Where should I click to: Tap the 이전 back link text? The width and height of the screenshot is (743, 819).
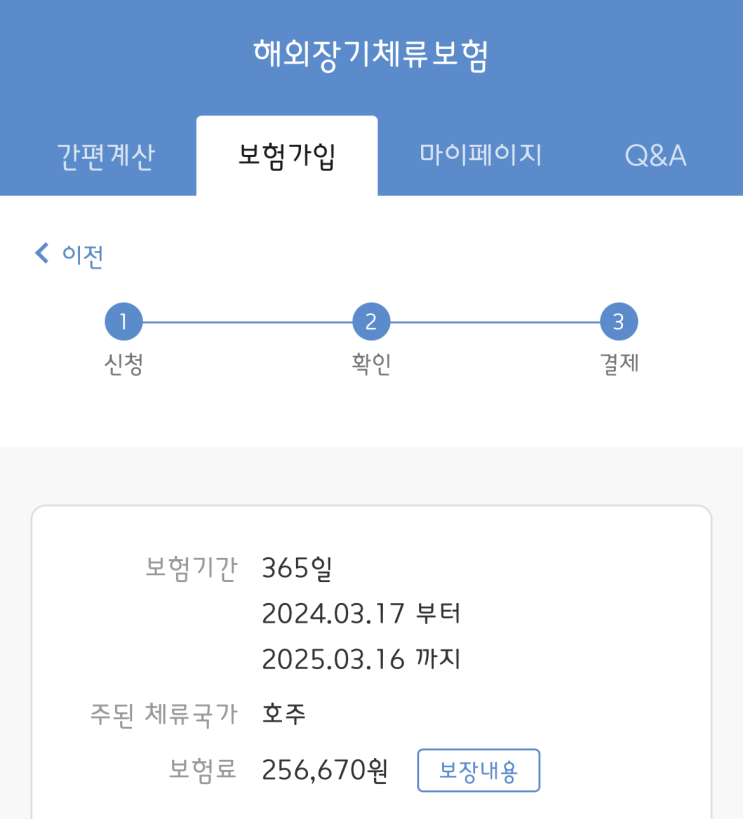click(83, 255)
